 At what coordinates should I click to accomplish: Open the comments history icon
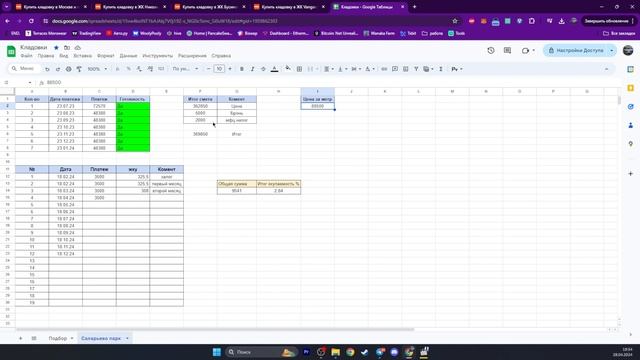[x=507, y=50]
